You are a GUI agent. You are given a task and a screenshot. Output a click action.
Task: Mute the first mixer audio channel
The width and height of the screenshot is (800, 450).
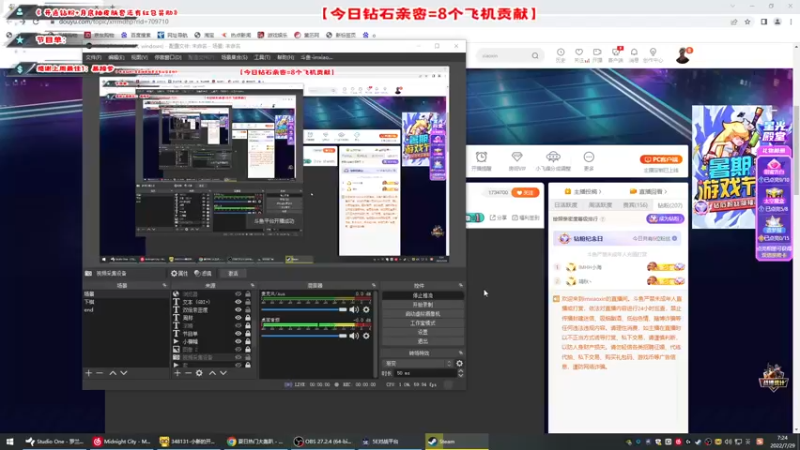[x=354, y=310]
